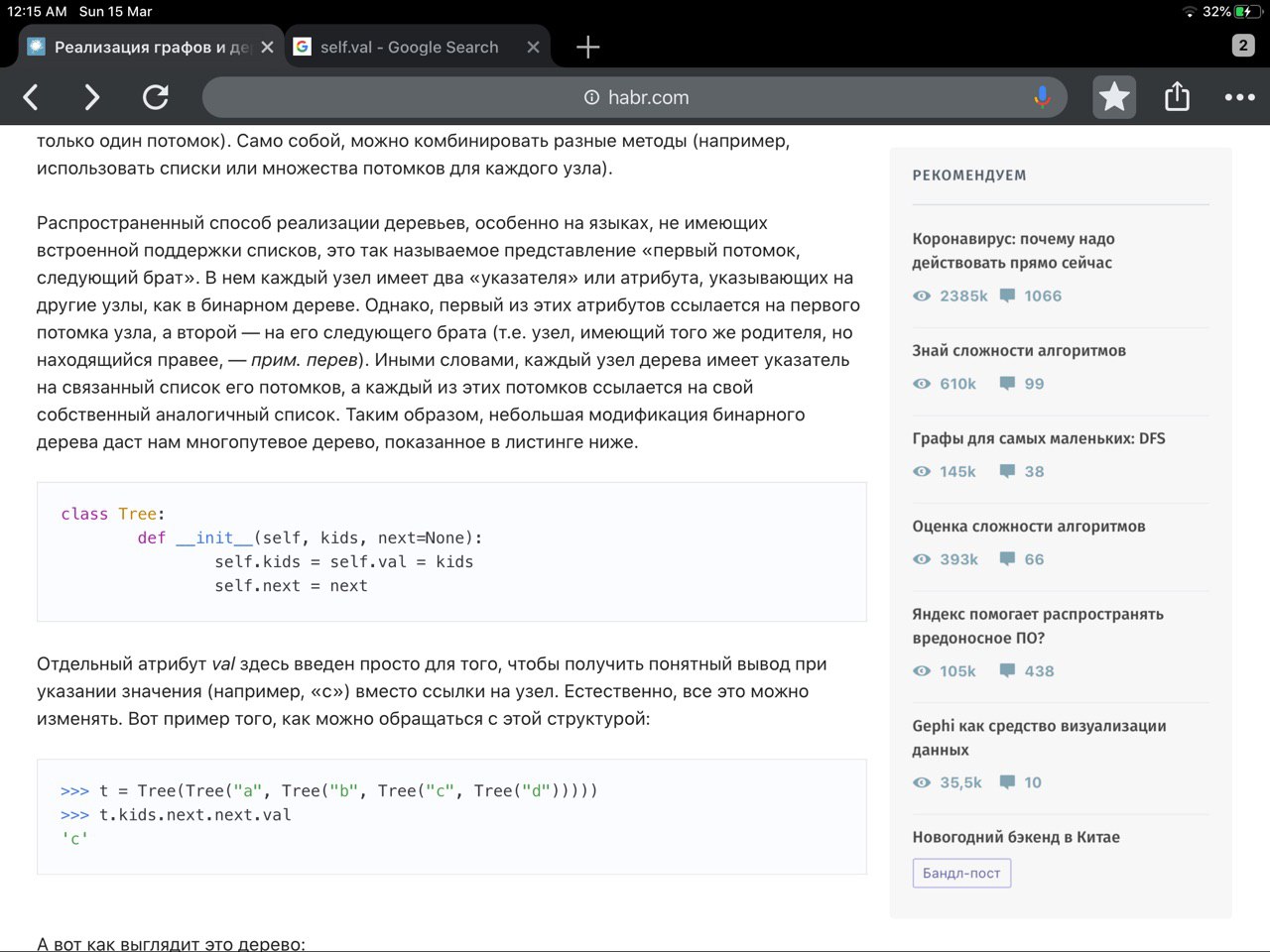
Task: Go forward to the next page
Action: click(x=91, y=97)
